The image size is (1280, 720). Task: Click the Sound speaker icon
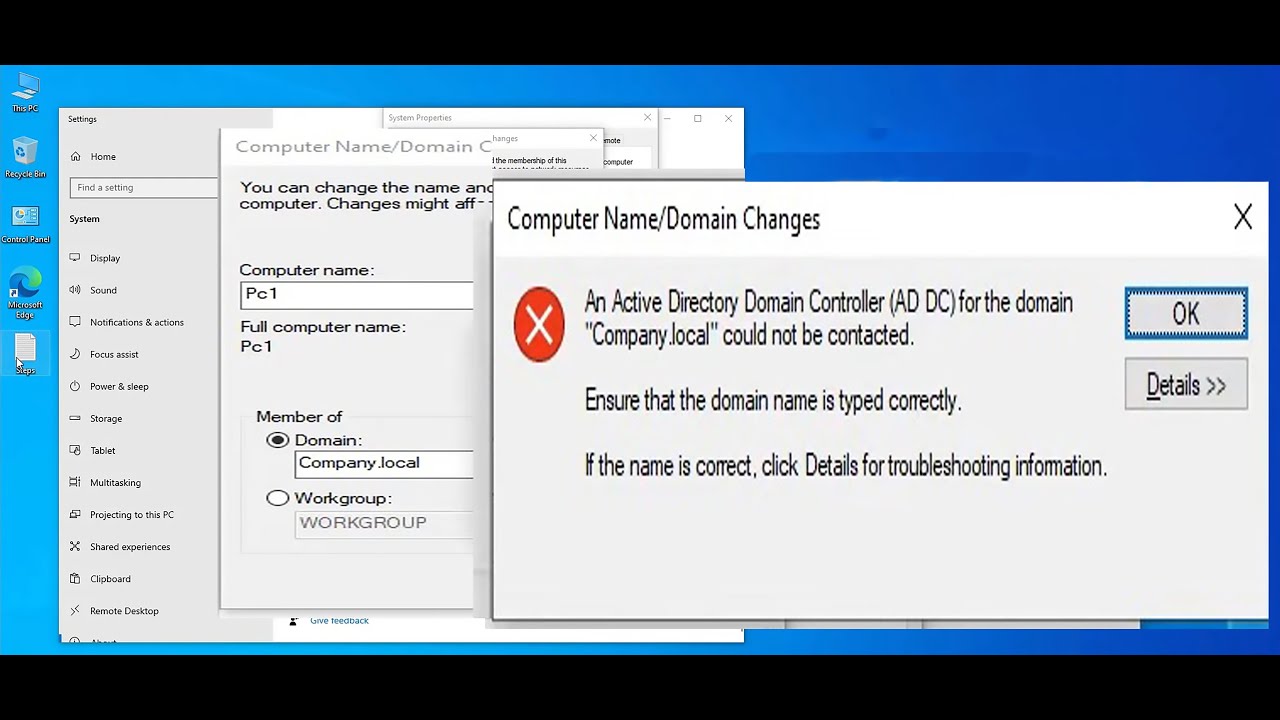tap(75, 290)
